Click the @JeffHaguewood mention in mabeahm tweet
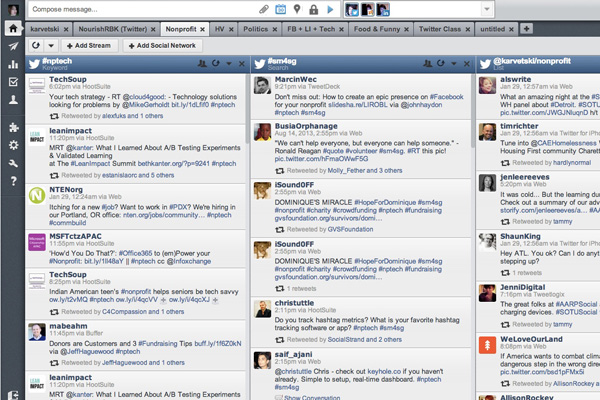The width and height of the screenshot is (600, 400). click(x=87, y=351)
